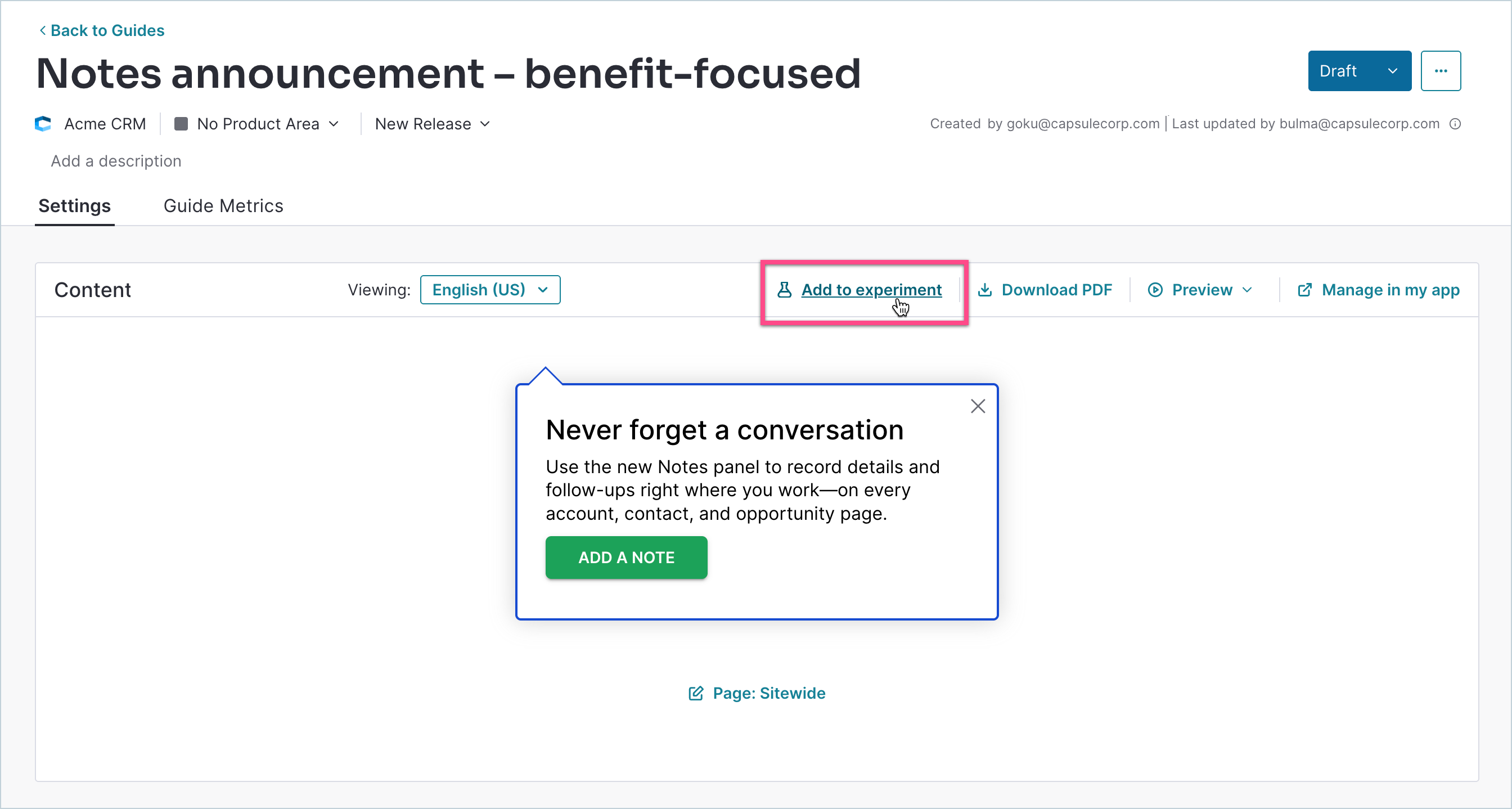Click the beaker icon beside Add to experiment
1512x809 pixels.
(784, 289)
